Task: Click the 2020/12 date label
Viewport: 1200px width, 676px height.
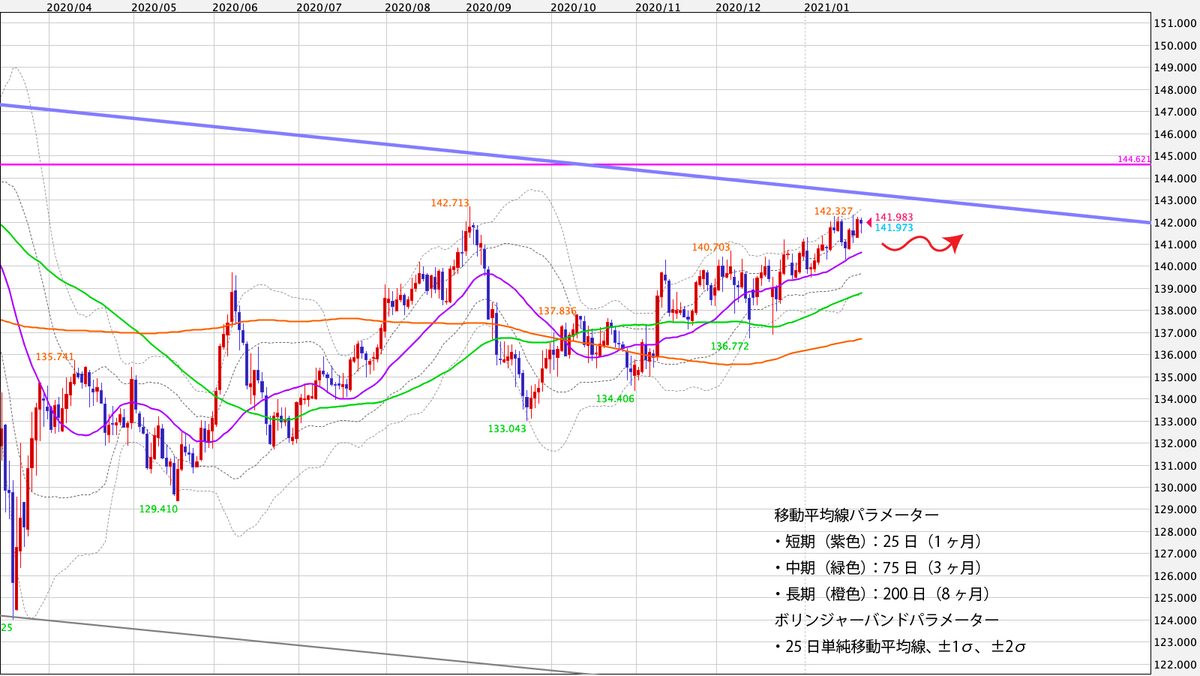Action: tap(738, 6)
